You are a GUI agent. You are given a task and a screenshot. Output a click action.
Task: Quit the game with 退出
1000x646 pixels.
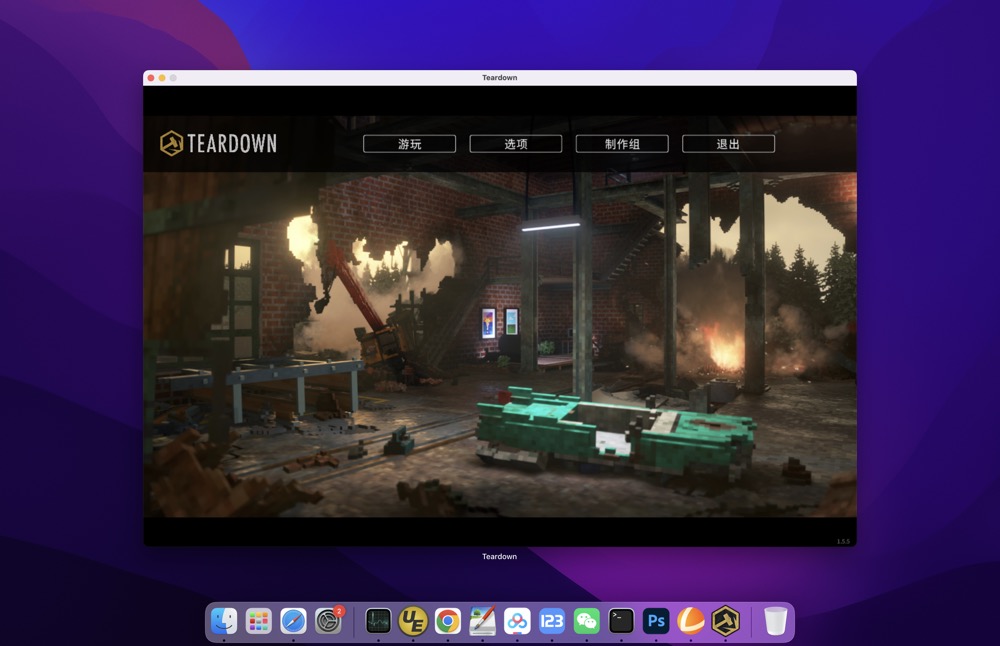tap(728, 144)
